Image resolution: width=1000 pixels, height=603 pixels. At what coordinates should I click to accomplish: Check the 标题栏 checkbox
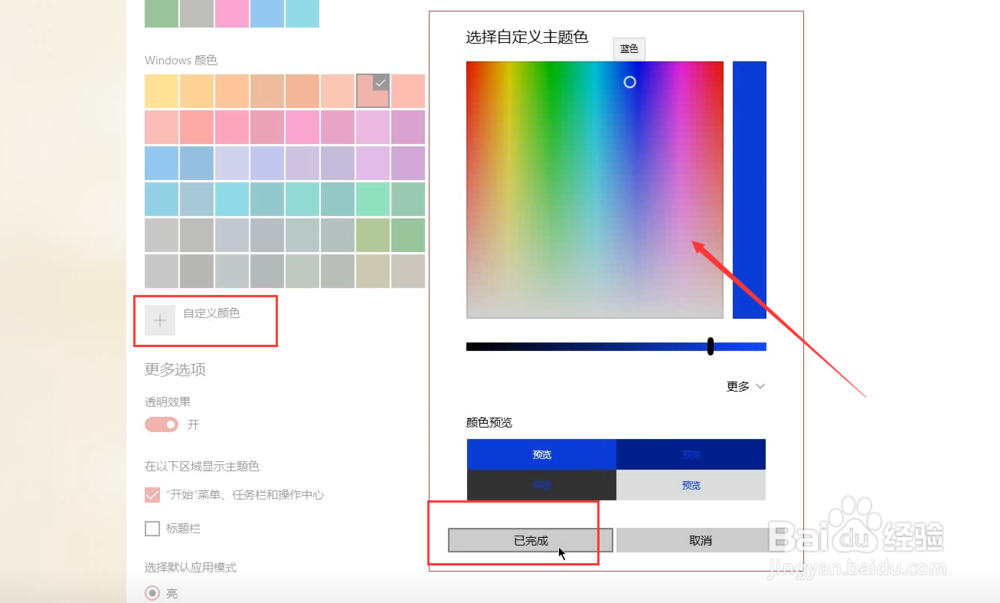point(152,528)
